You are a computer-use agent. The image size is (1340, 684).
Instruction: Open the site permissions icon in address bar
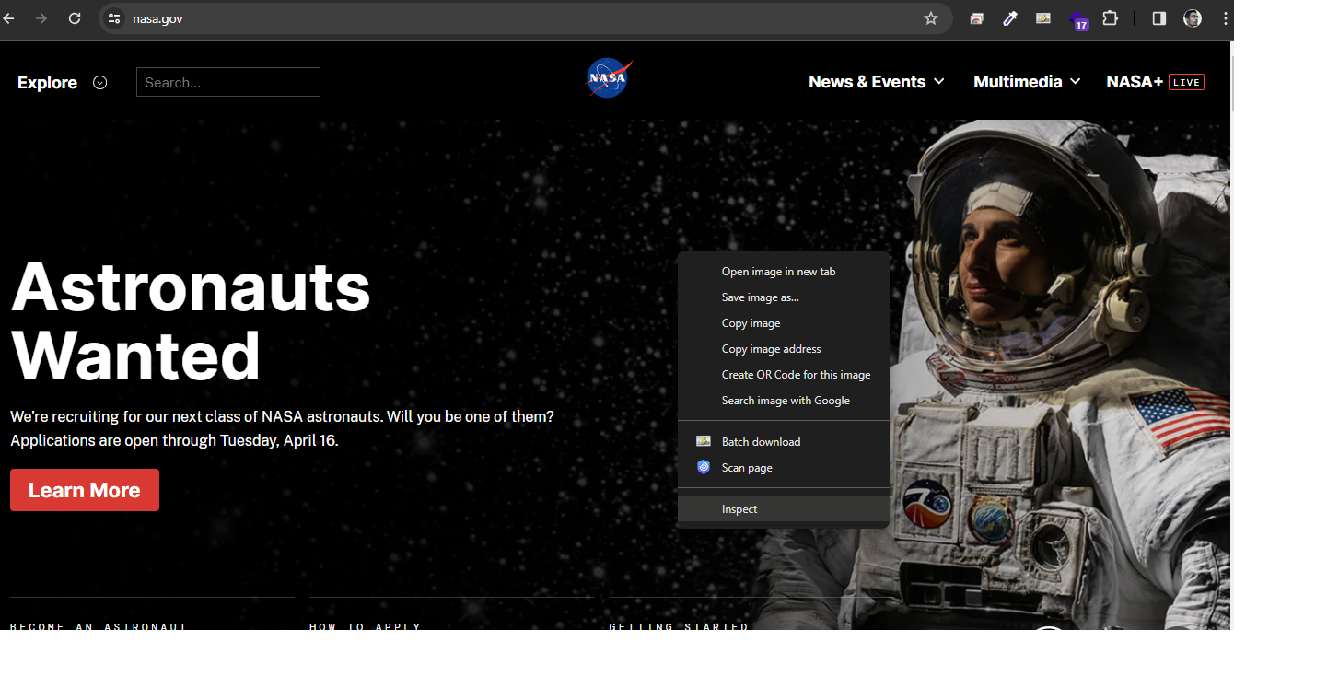(113, 18)
